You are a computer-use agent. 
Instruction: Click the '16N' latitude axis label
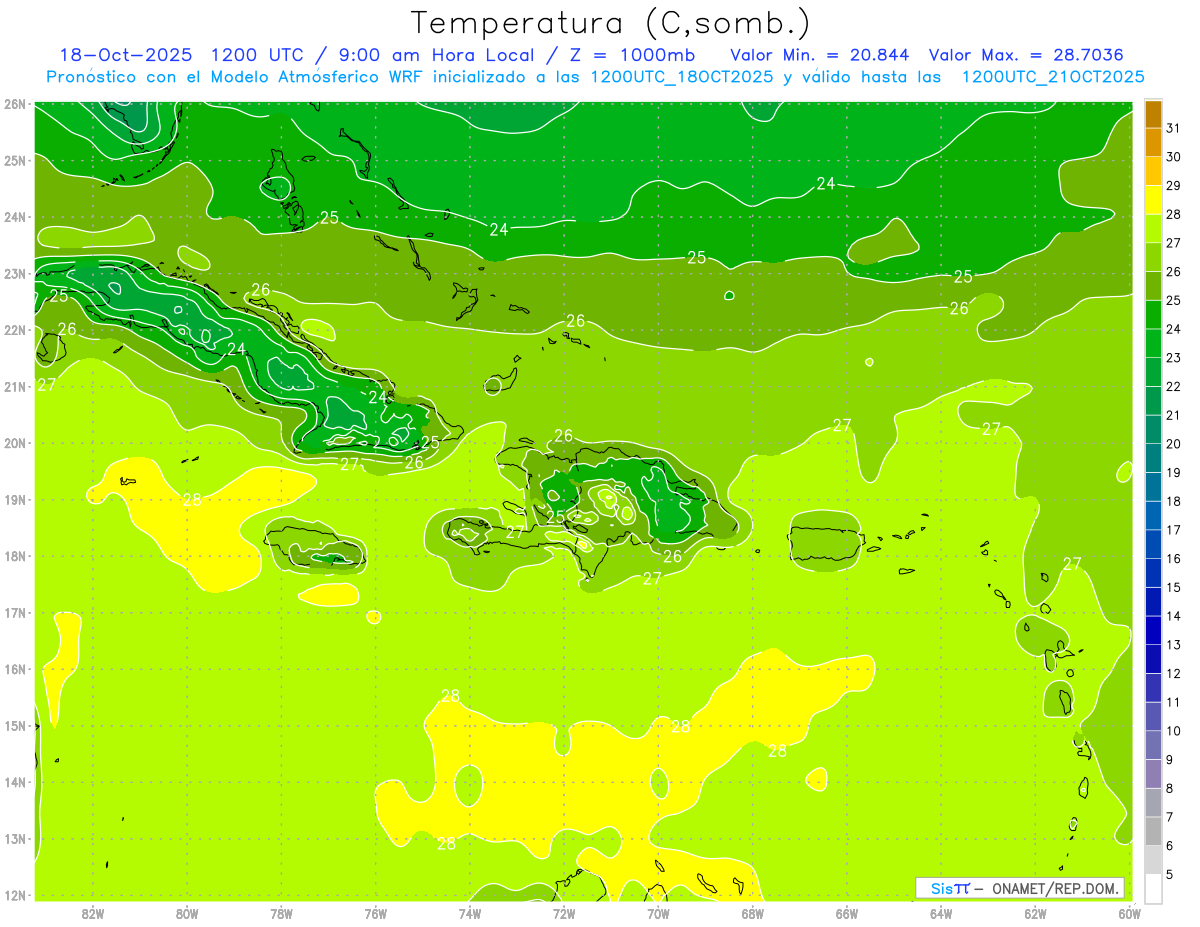pos(15,669)
